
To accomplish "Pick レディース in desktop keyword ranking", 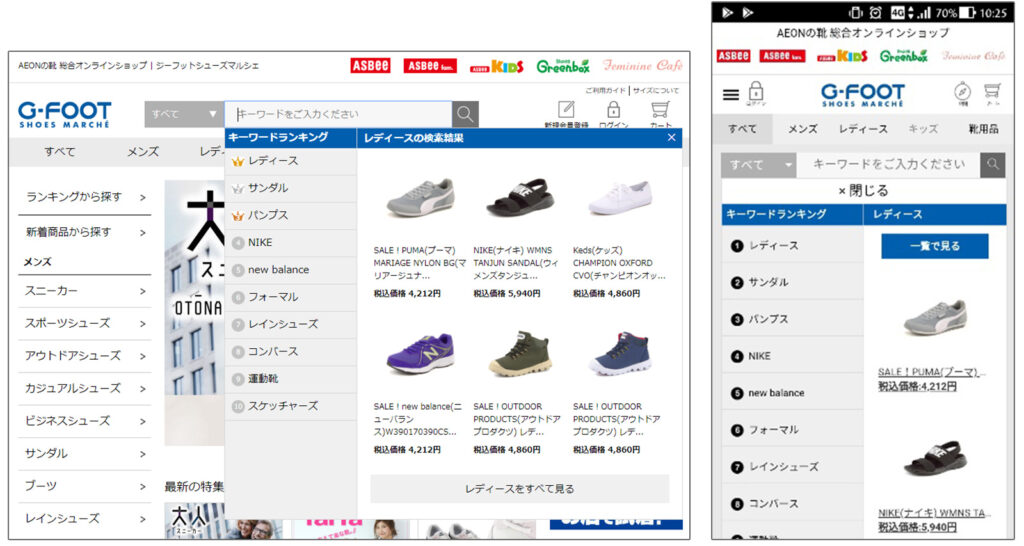I will click(291, 161).
